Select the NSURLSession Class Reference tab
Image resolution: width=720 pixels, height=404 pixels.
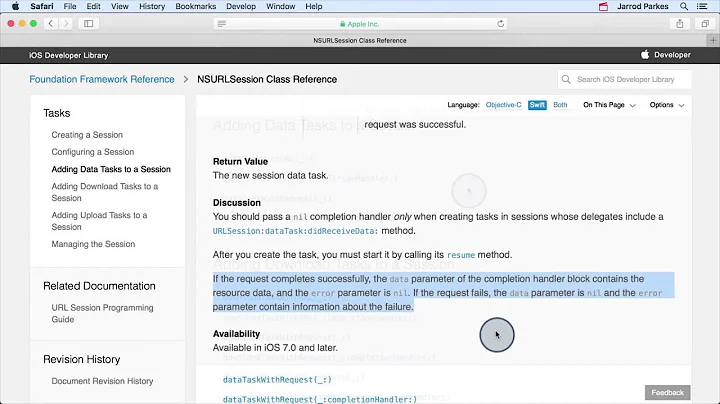click(x=360, y=40)
